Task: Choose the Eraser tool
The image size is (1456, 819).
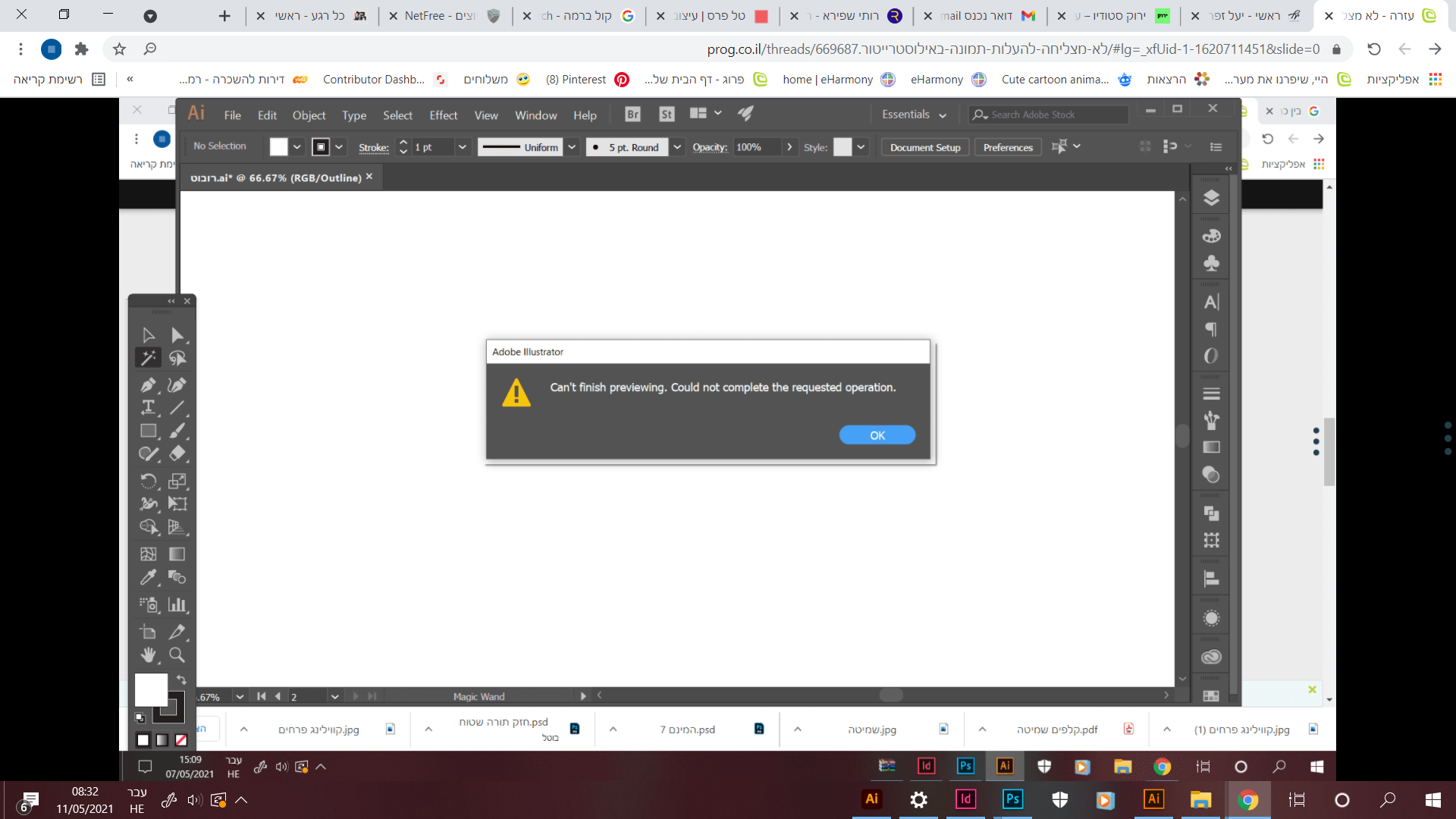Action: pos(177,453)
